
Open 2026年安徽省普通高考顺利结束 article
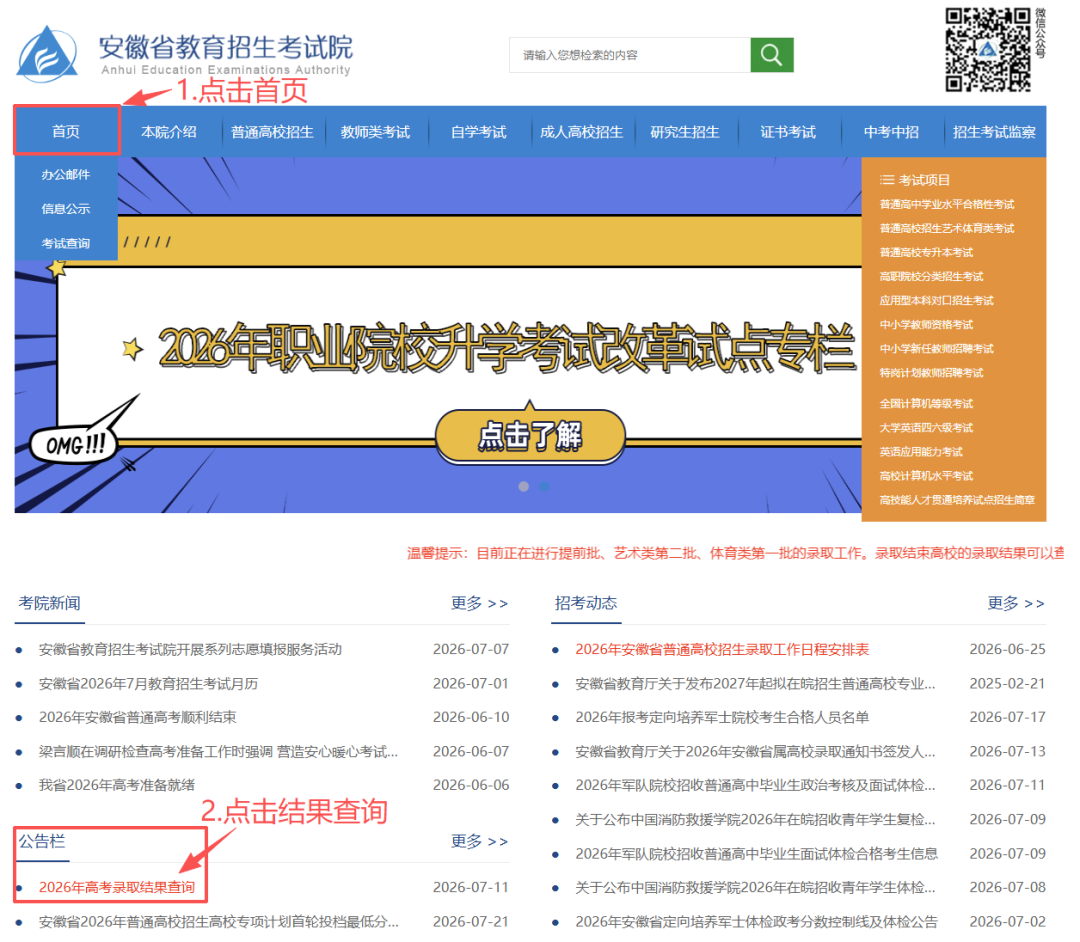click(x=137, y=718)
